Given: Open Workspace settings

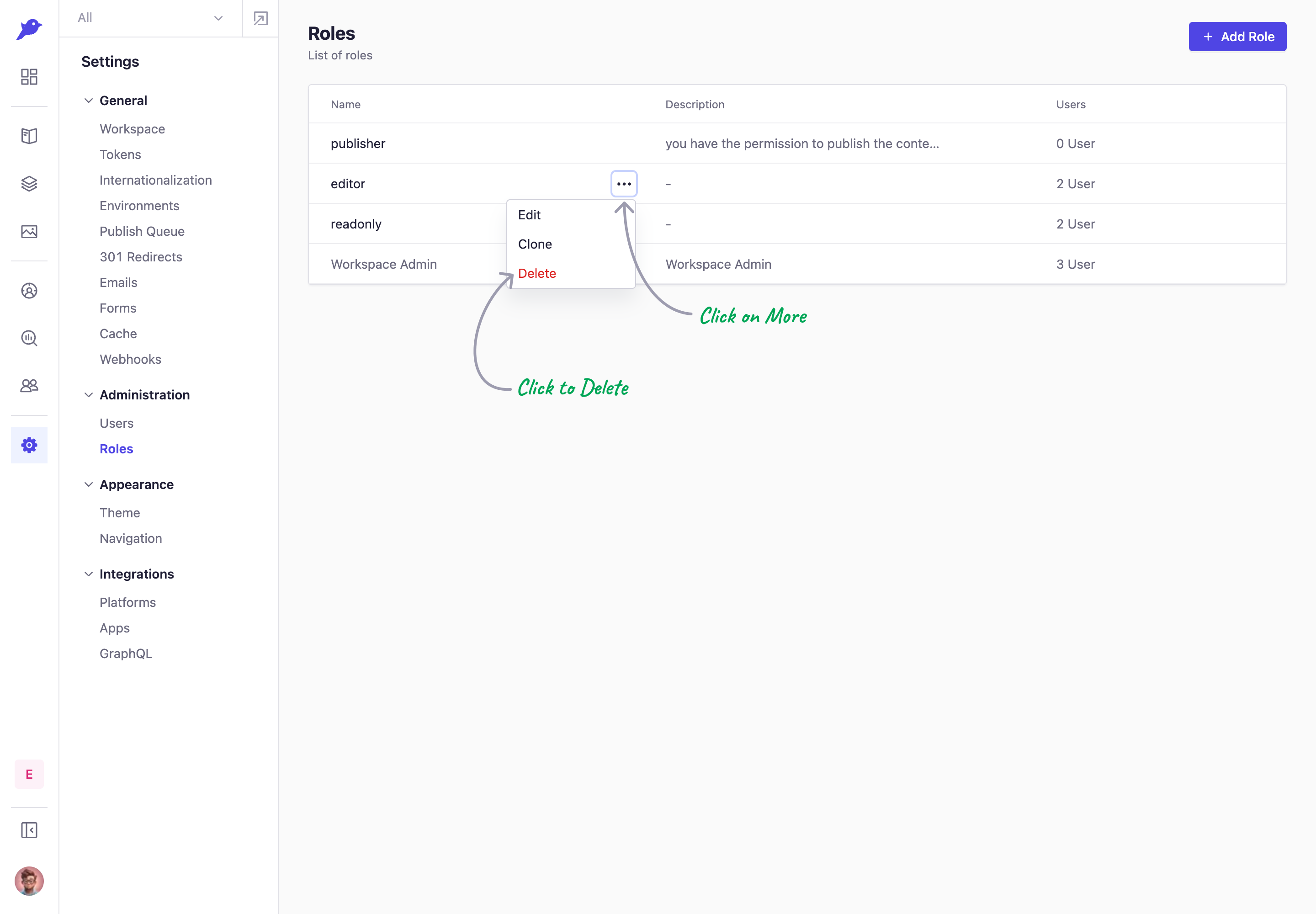Looking at the screenshot, I should point(133,129).
